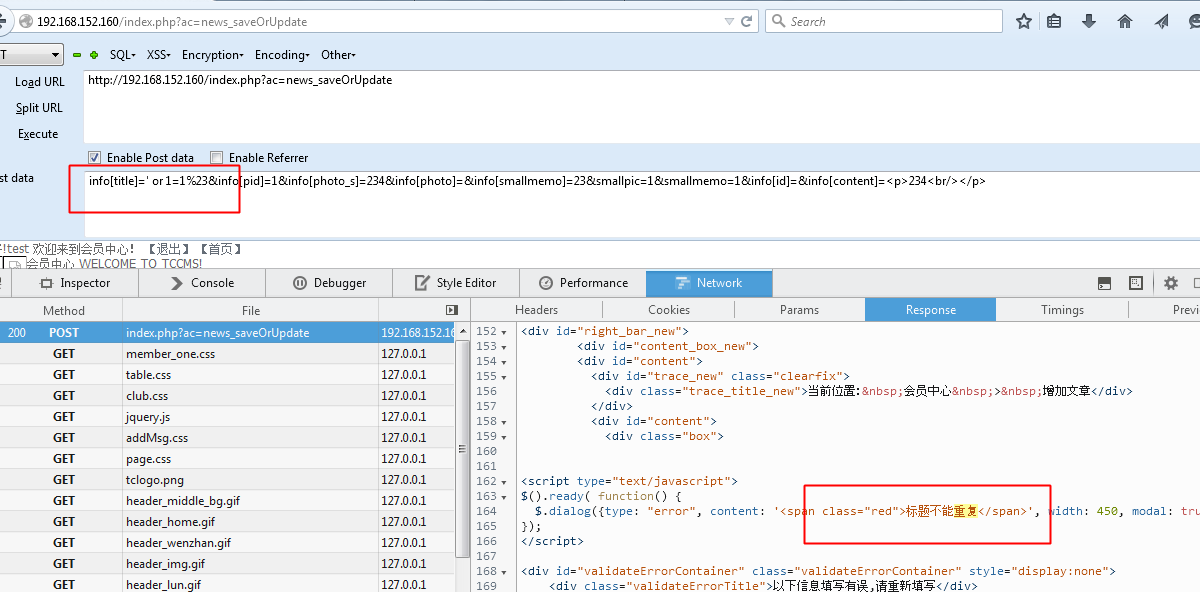Image resolution: width=1200 pixels, height=592 pixels.
Task: Click the 退出 logout link
Action: pyautogui.click(x=169, y=249)
